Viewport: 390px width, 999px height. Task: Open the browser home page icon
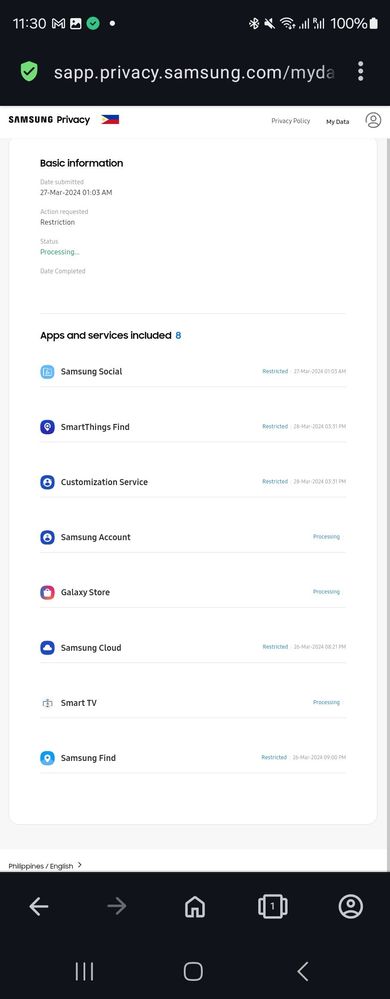click(x=195, y=907)
